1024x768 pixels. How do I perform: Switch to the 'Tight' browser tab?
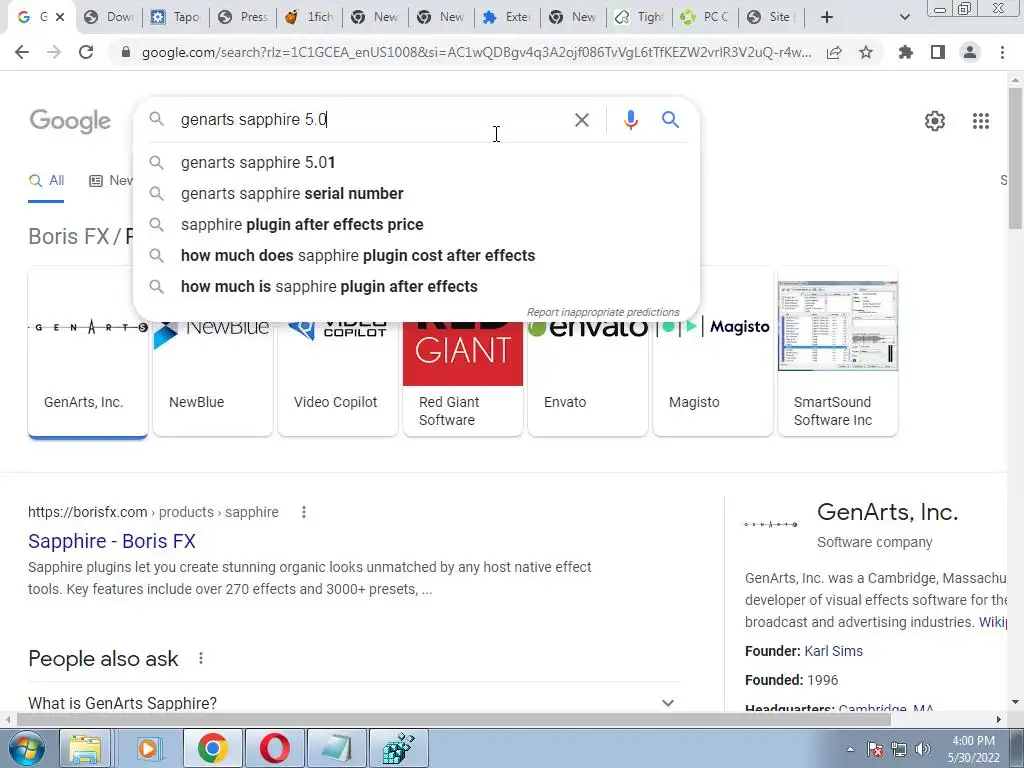coord(640,17)
